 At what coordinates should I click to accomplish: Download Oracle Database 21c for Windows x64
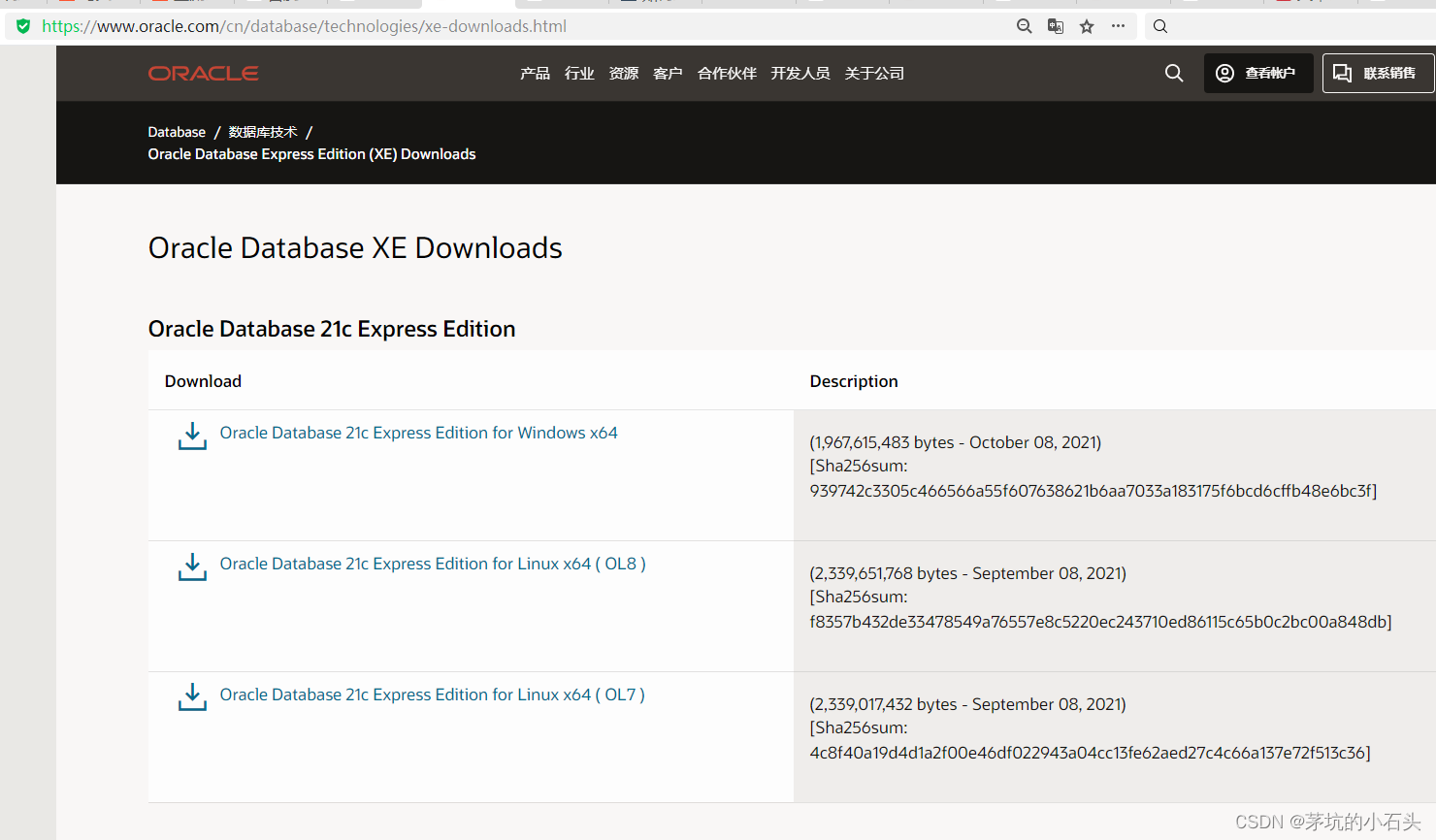coord(418,433)
